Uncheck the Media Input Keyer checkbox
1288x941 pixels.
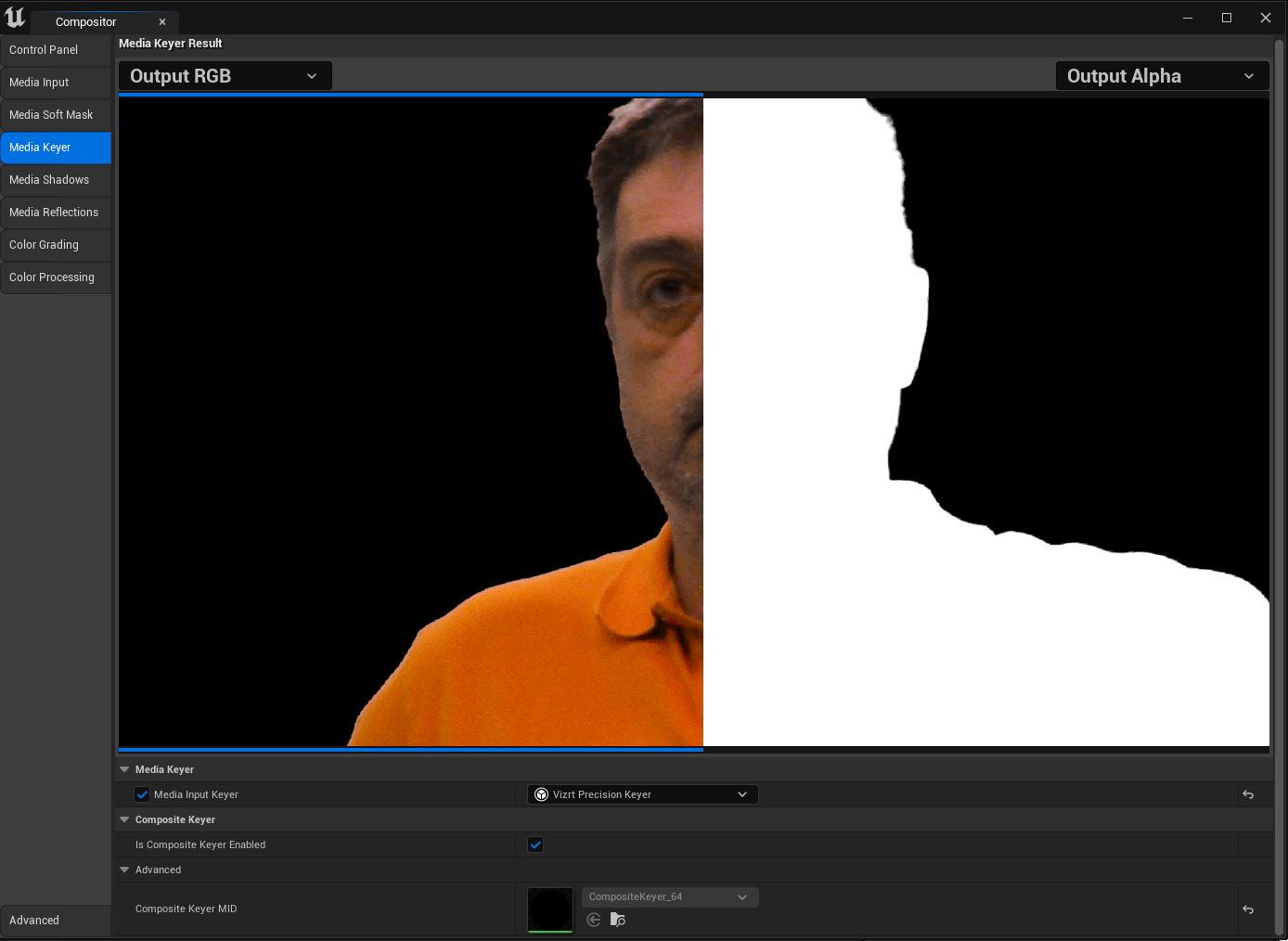point(142,794)
